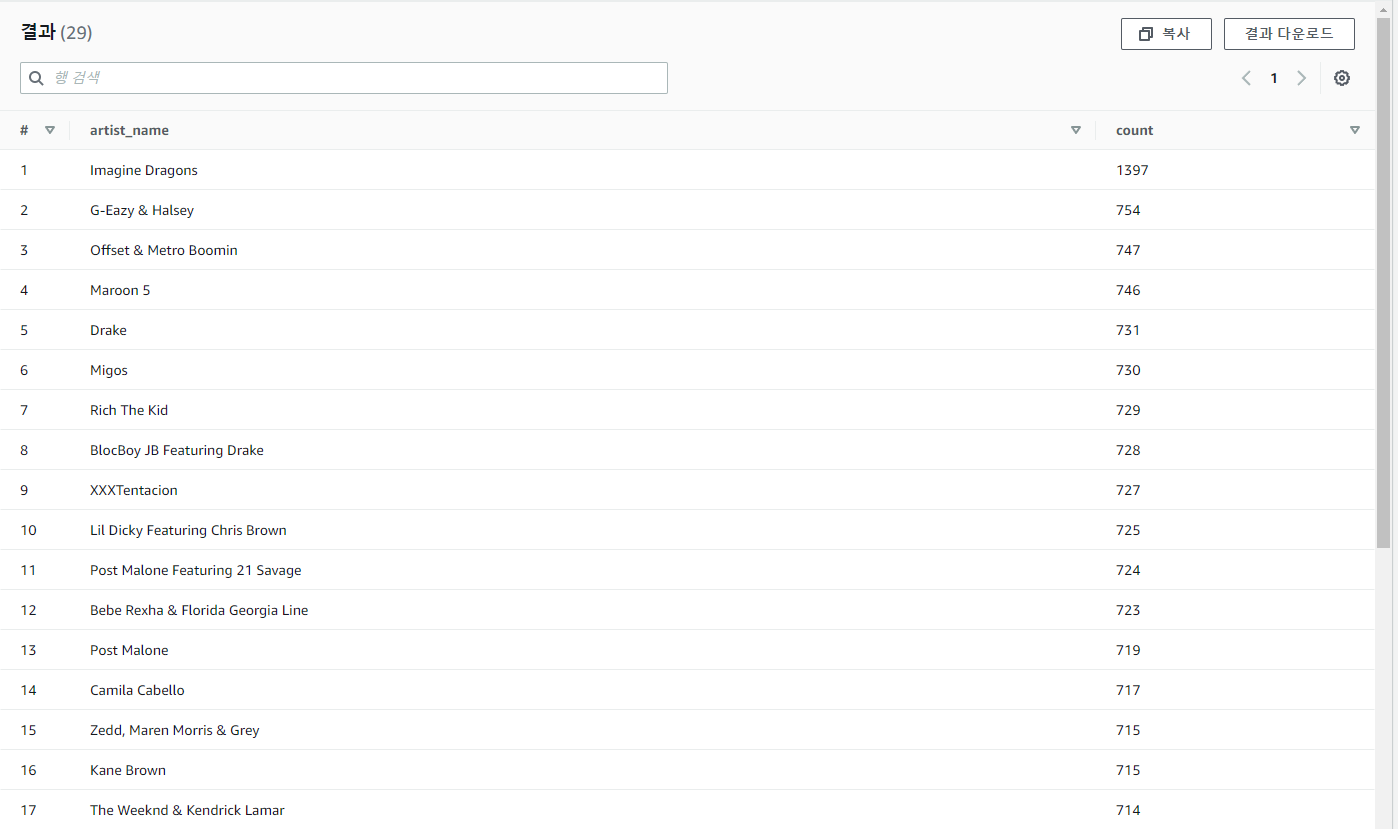
Task: Go to previous results page arrow
Action: (x=1246, y=78)
